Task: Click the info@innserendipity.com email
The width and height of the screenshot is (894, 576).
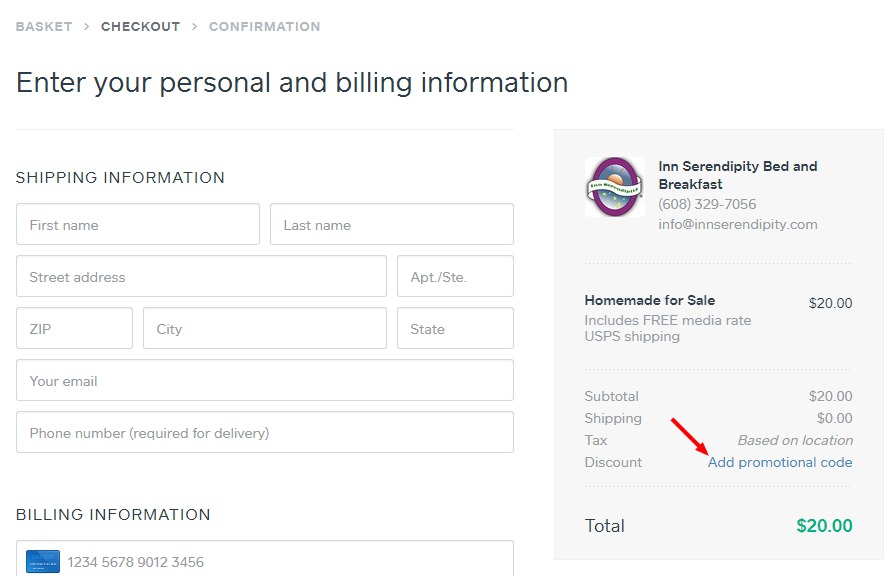Action: [738, 224]
